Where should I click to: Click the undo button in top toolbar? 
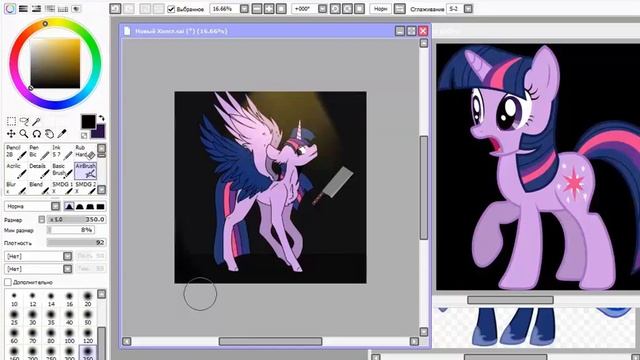115,9
